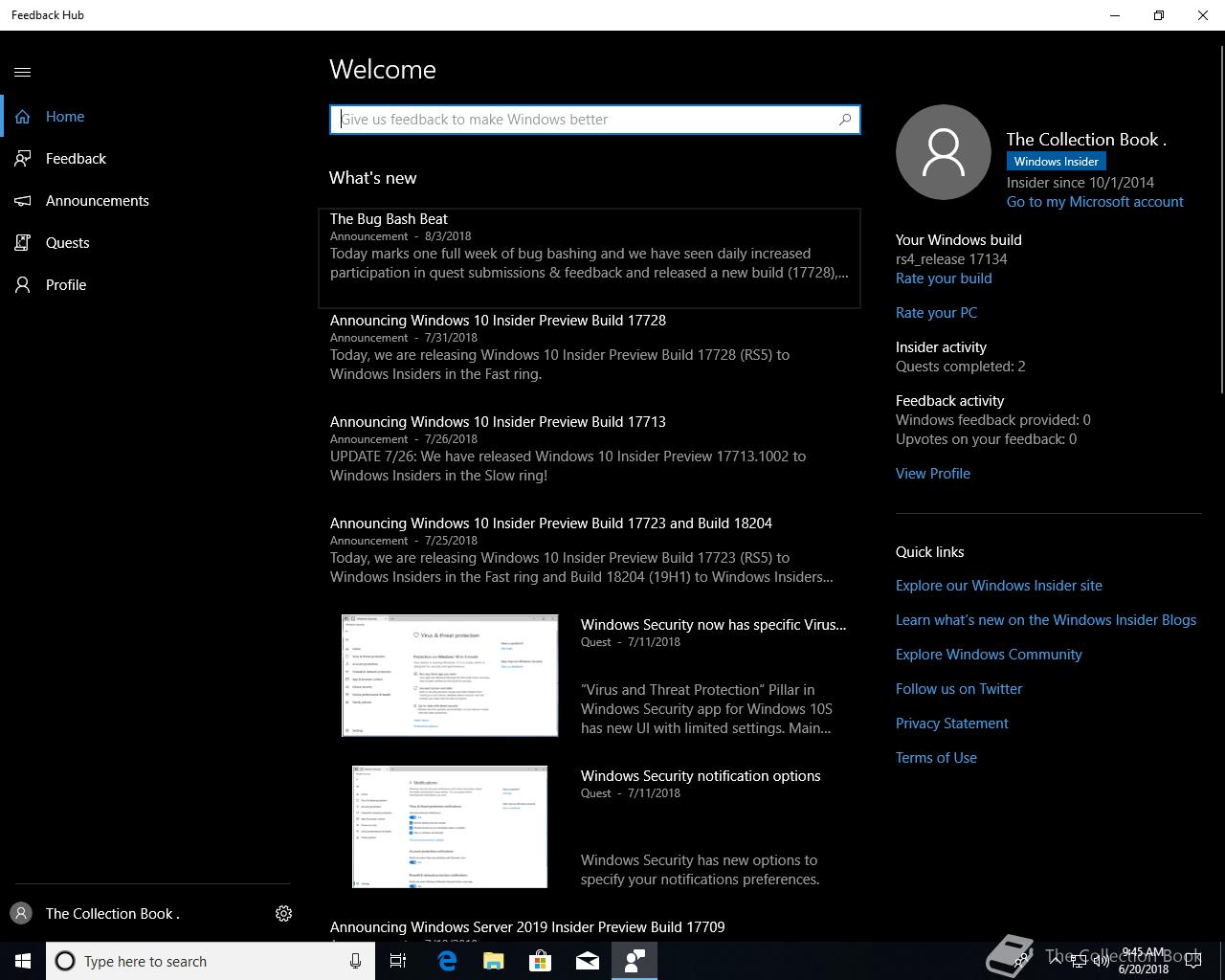Open the Terms of Use link
Screen dimensions: 1225x980
936,758
